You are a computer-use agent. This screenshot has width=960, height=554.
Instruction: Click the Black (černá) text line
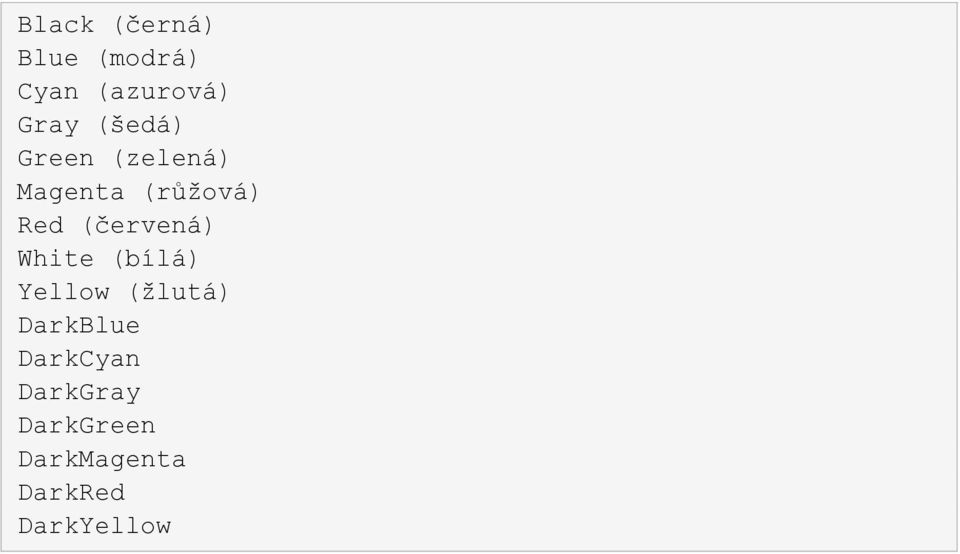pyautogui.click(x=115, y=25)
